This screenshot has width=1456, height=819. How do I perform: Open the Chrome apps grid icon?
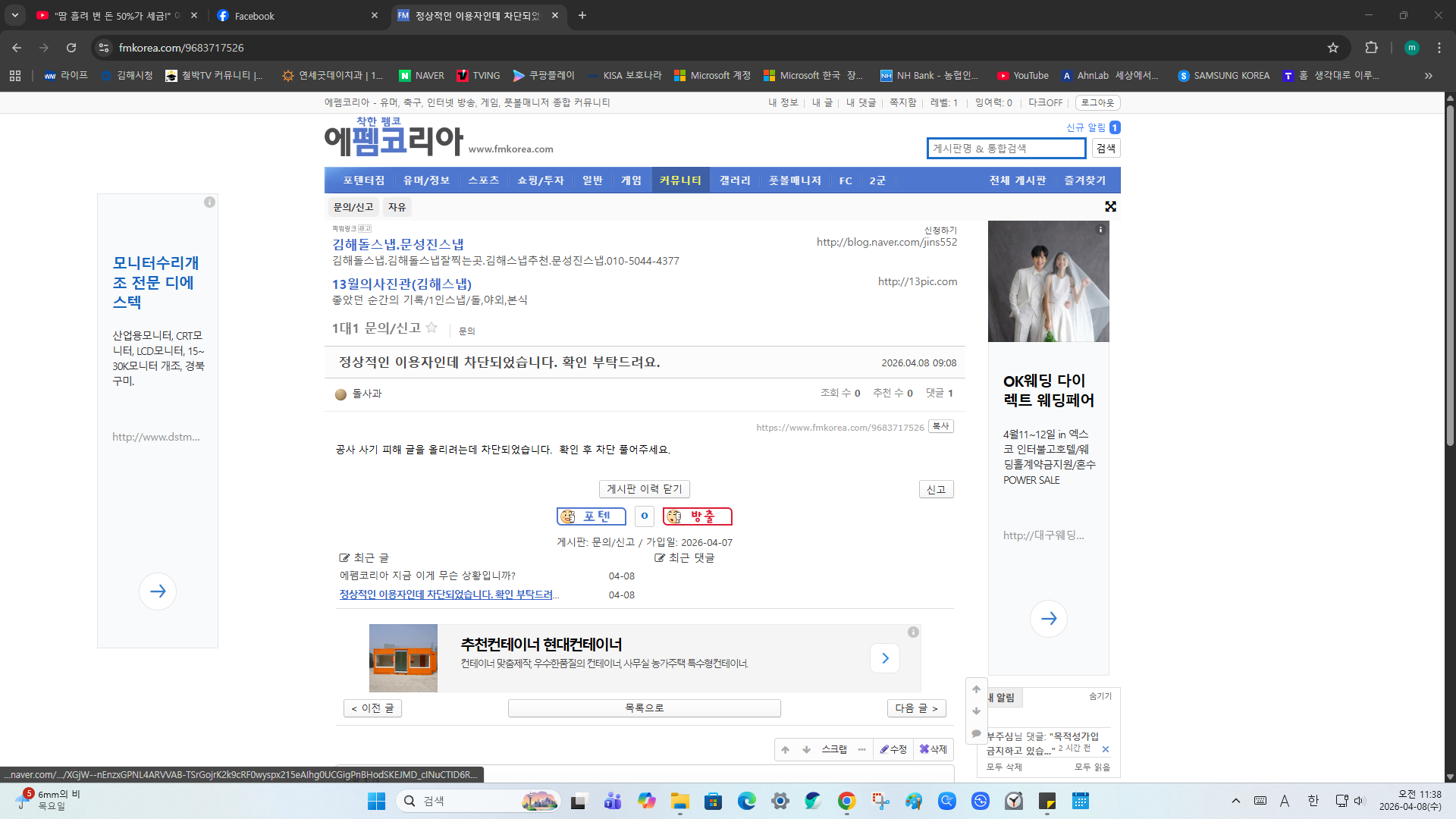(x=15, y=76)
